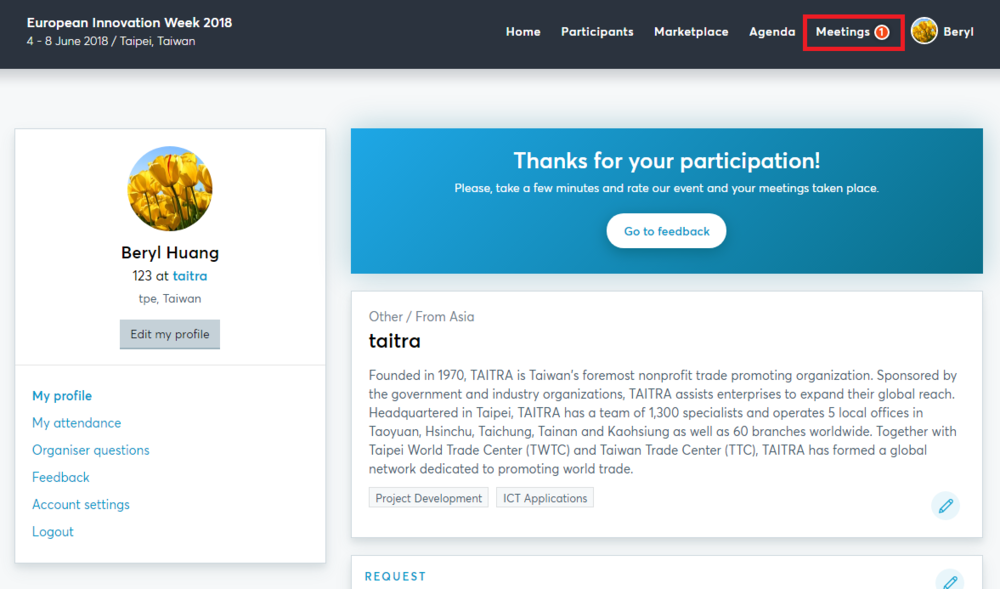Open the Beryl user menu
Viewport: 1000px width, 589px height.
click(x=958, y=32)
